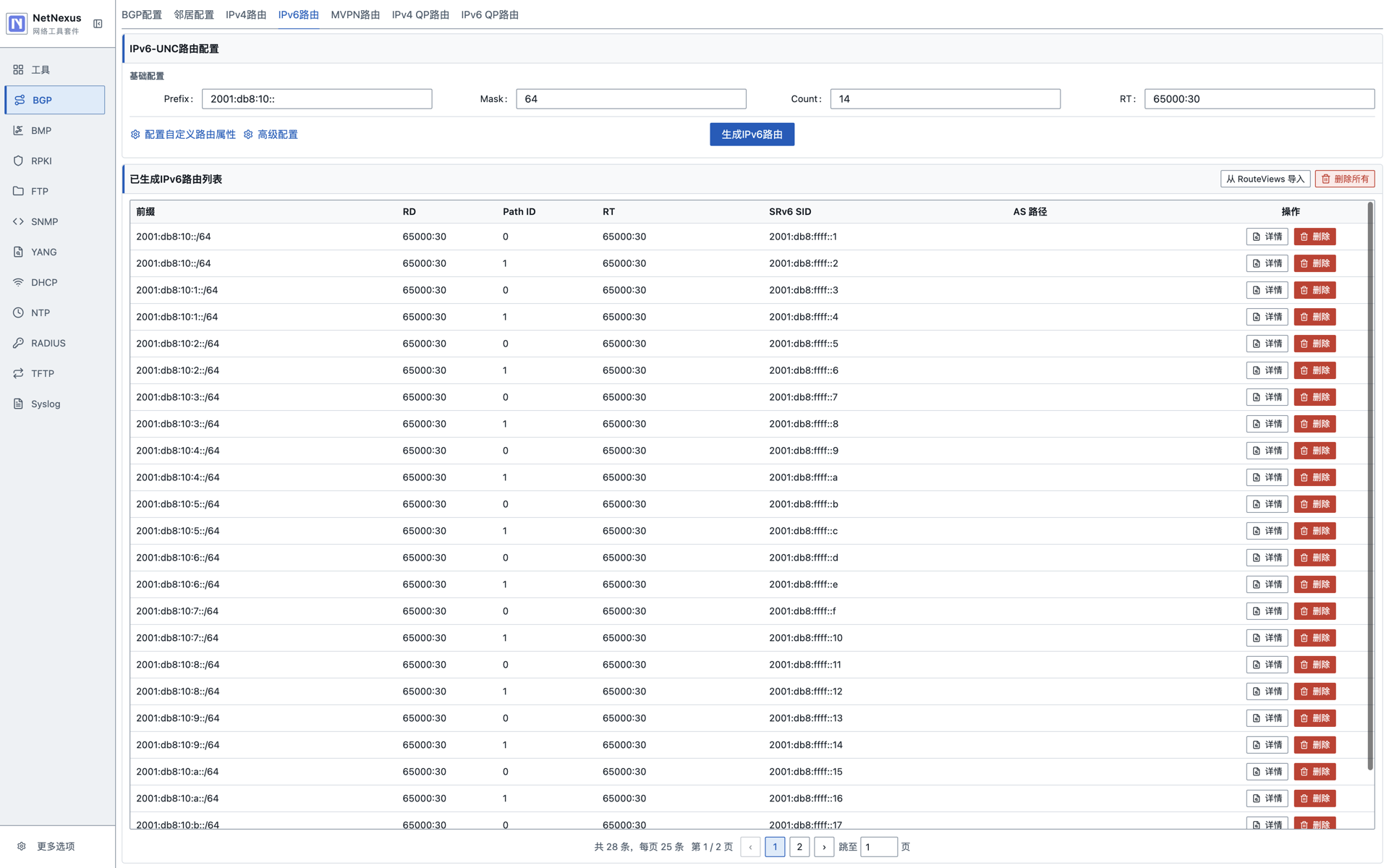Screen dimensions: 1389x868
Task: Open the YANG tool
Action: pyautogui.click(x=54, y=252)
